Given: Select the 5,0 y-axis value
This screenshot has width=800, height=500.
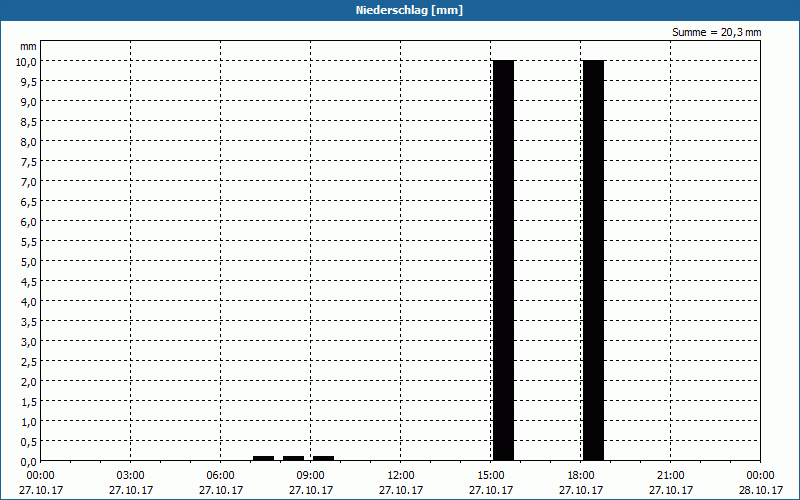Looking at the screenshot, I should click(29, 262).
